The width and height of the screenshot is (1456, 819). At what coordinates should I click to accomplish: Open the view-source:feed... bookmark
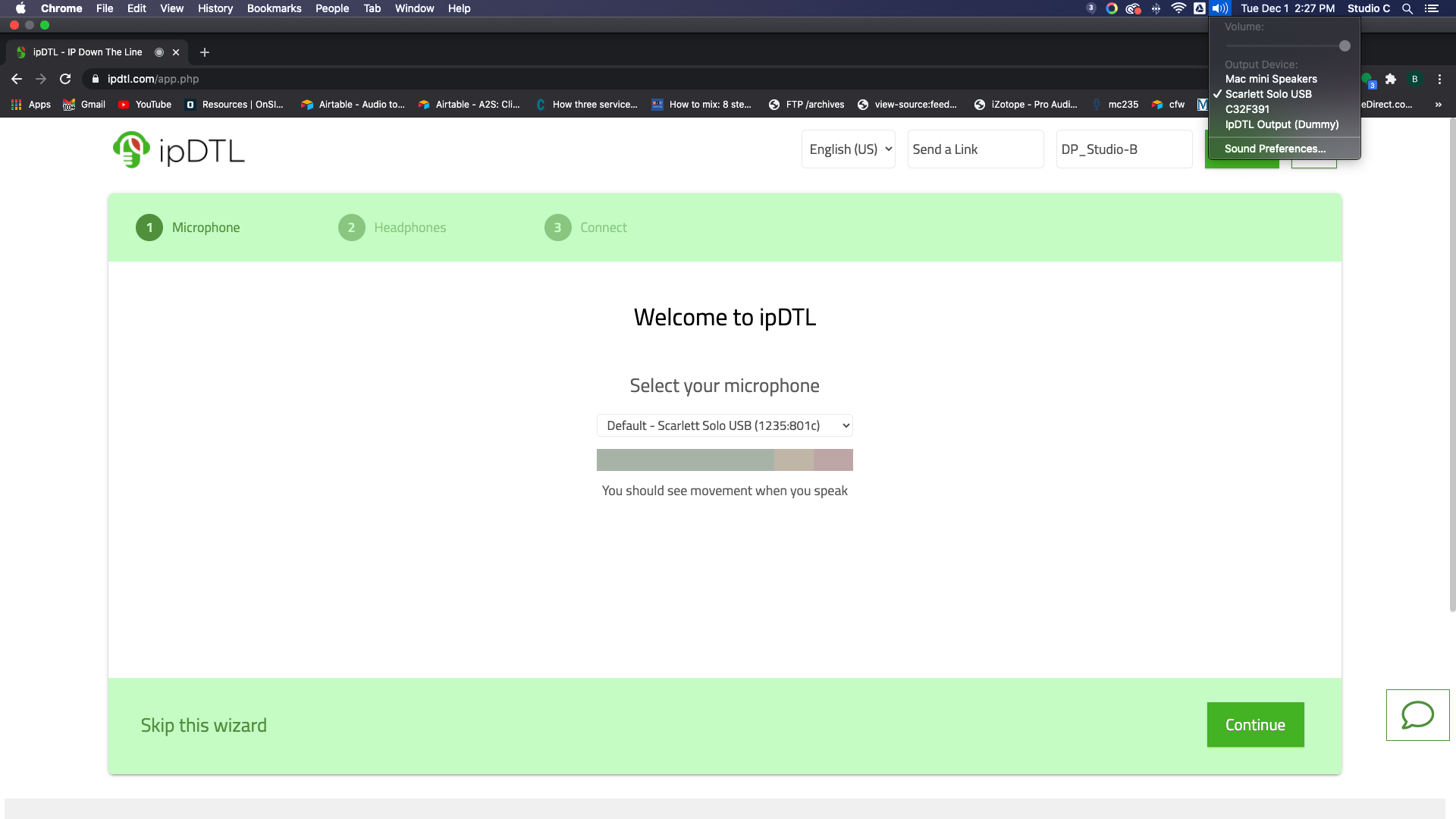pyautogui.click(x=907, y=105)
